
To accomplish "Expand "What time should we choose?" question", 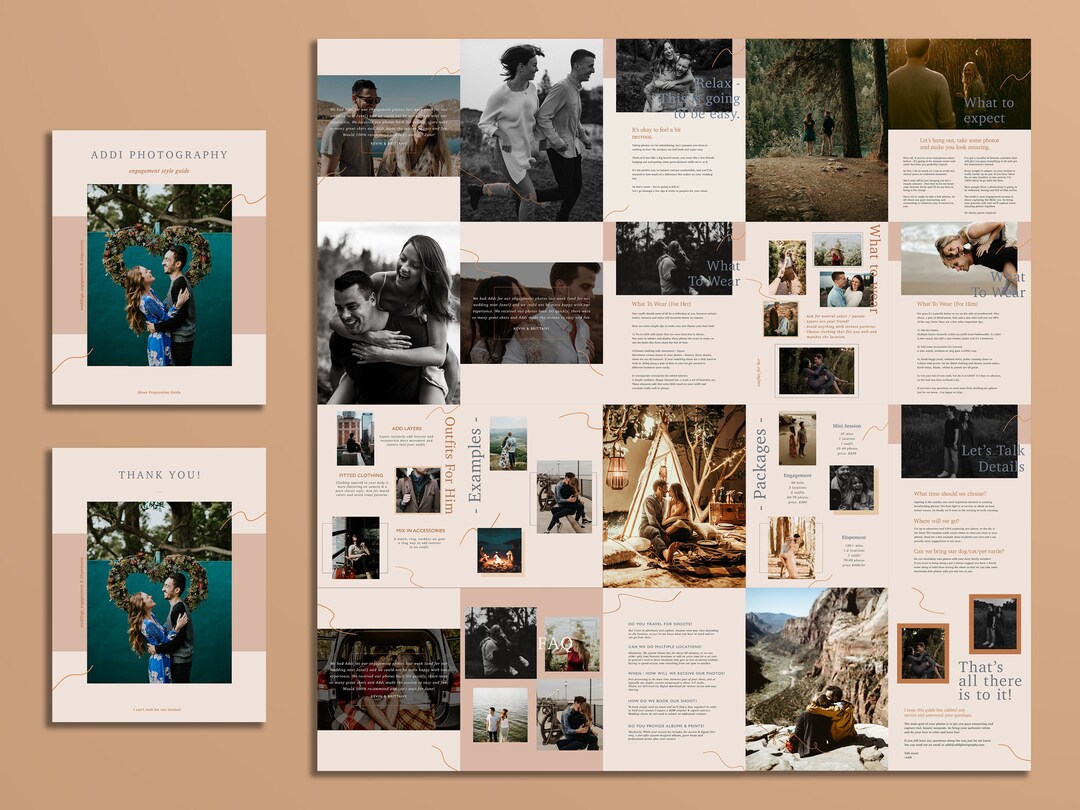I will pyautogui.click(x=950, y=493).
